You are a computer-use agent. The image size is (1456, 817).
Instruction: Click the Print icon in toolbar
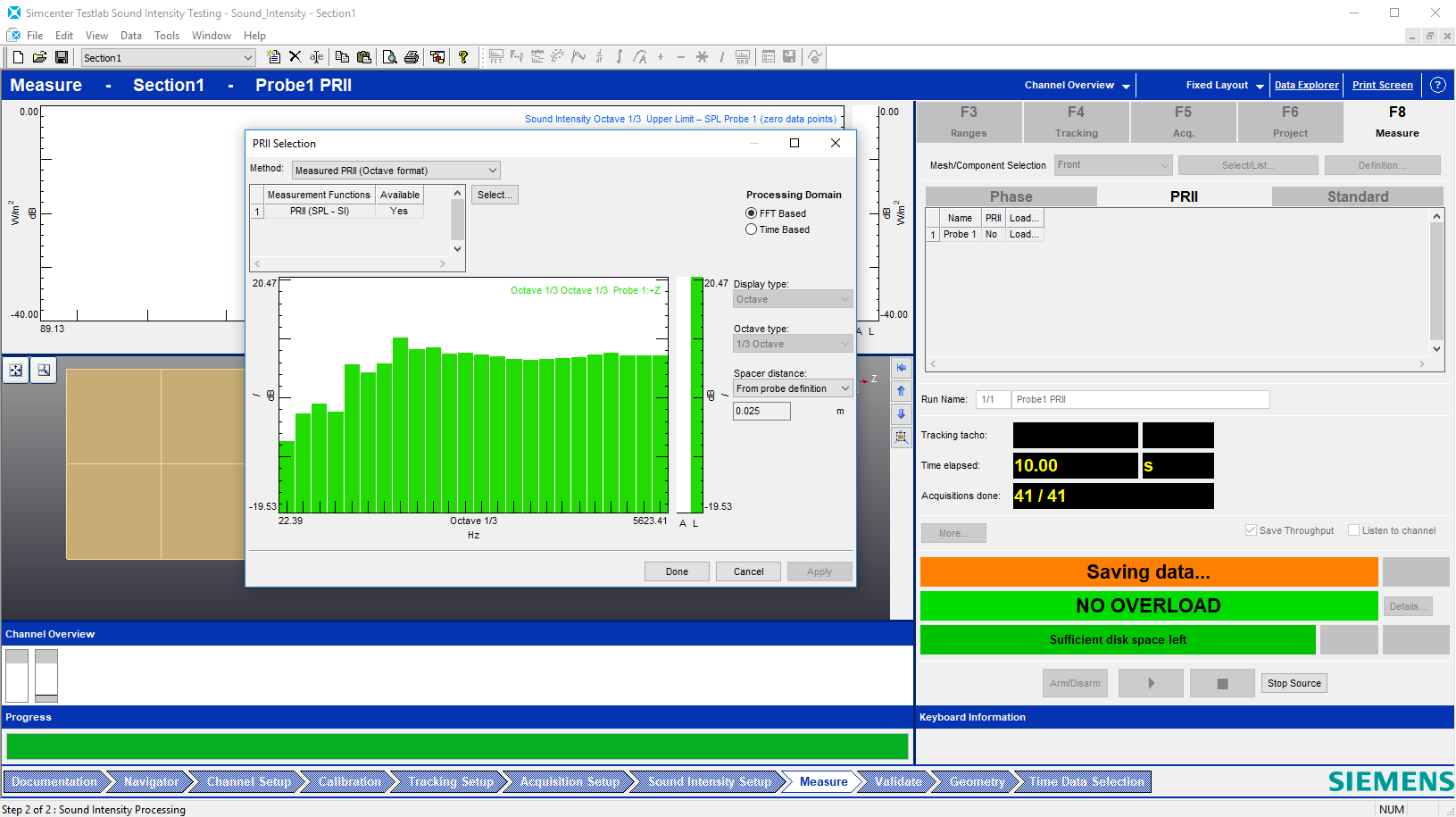tap(412, 57)
